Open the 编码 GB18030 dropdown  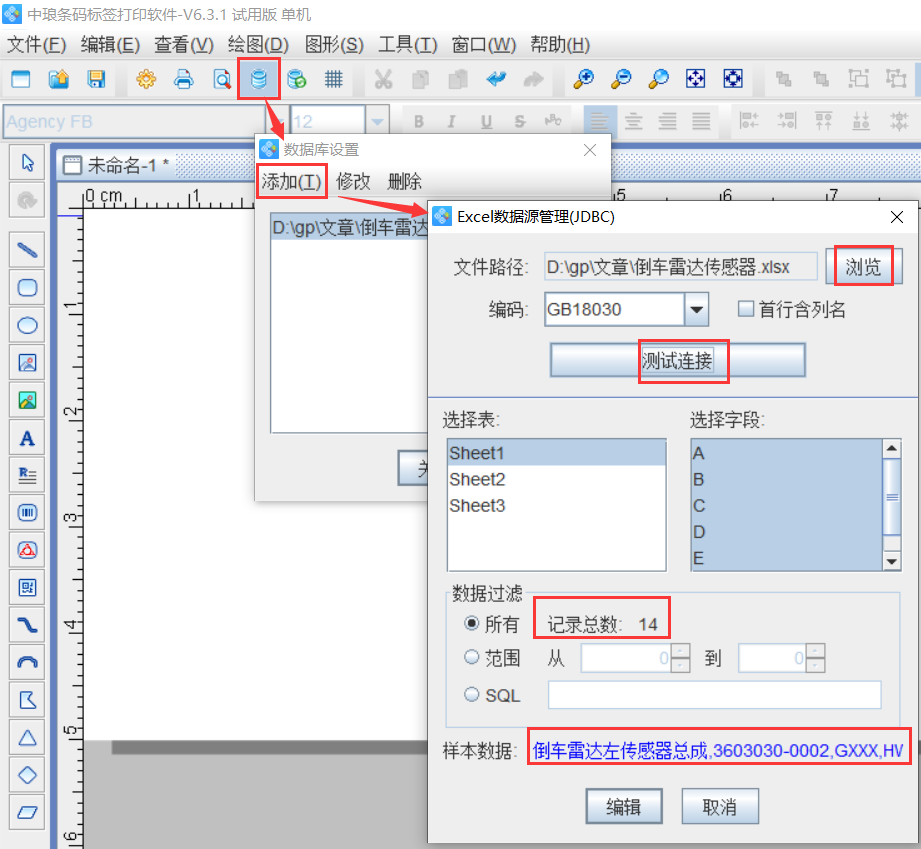coord(697,309)
